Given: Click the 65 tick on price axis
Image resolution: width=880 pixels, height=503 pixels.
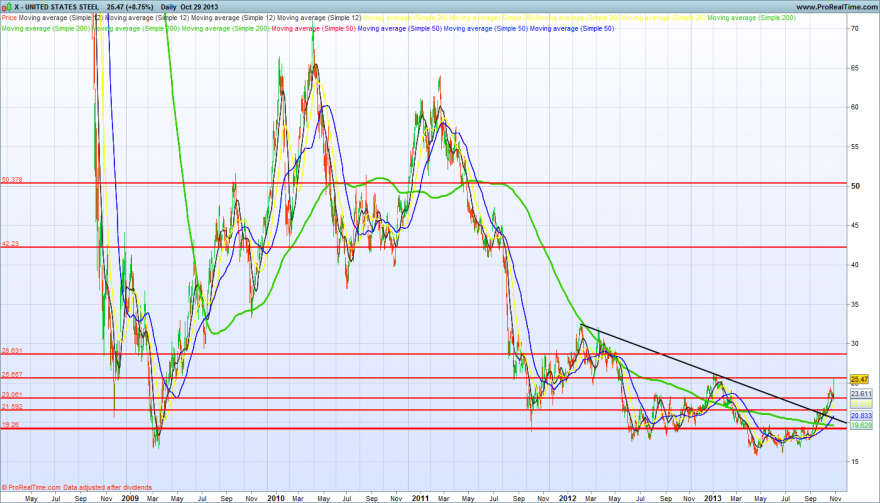Looking at the screenshot, I should click(x=855, y=67).
